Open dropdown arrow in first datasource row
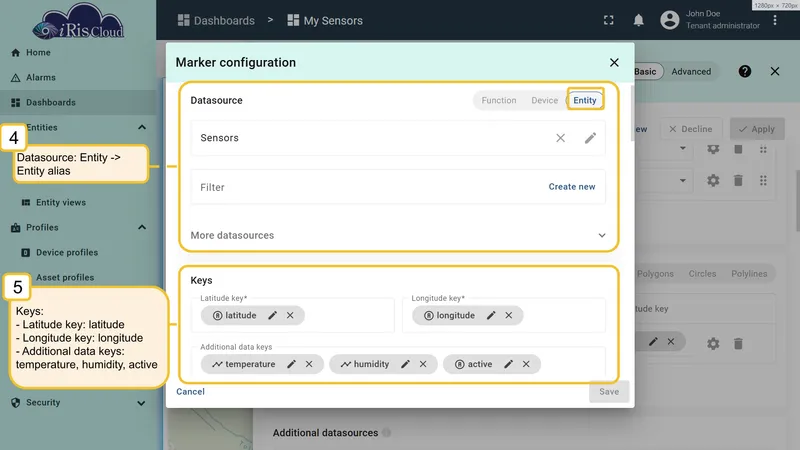Screen dimensions: 800x450 click(682, 148)
